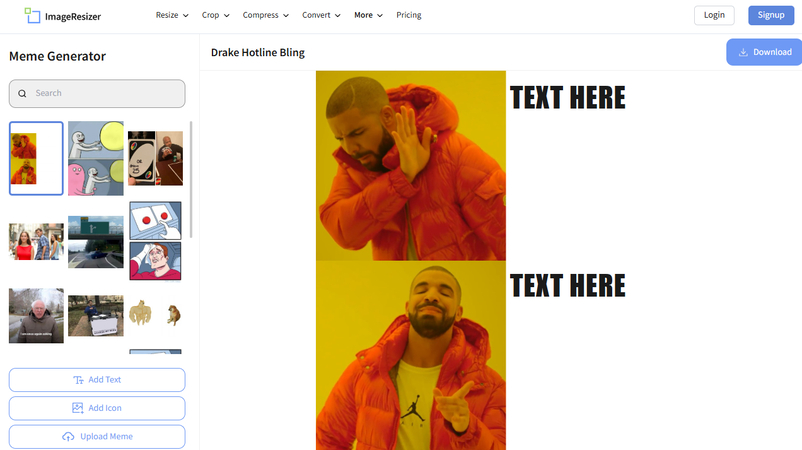
Task: Open the Resize menu
Action: coord(172,15)
